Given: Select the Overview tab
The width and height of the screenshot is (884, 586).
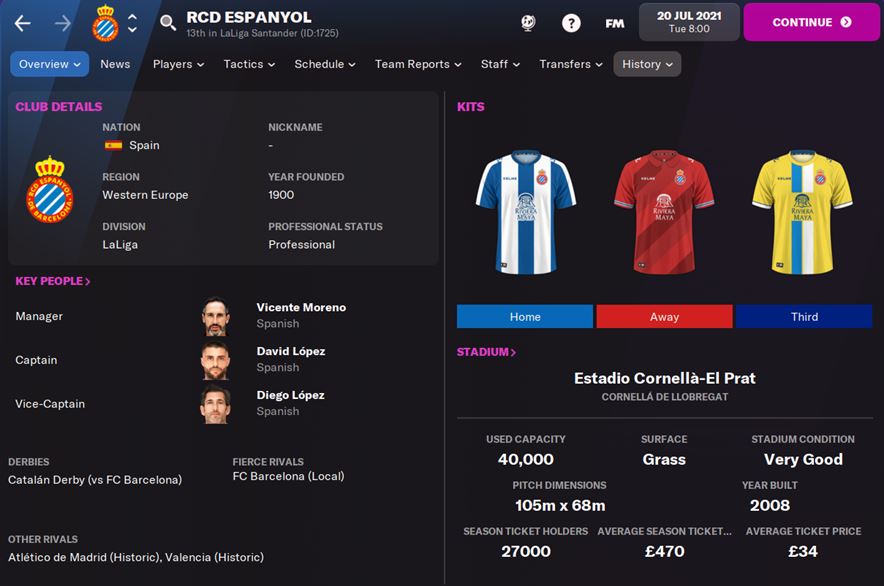Looking at the screenshot, I should 50,64.
